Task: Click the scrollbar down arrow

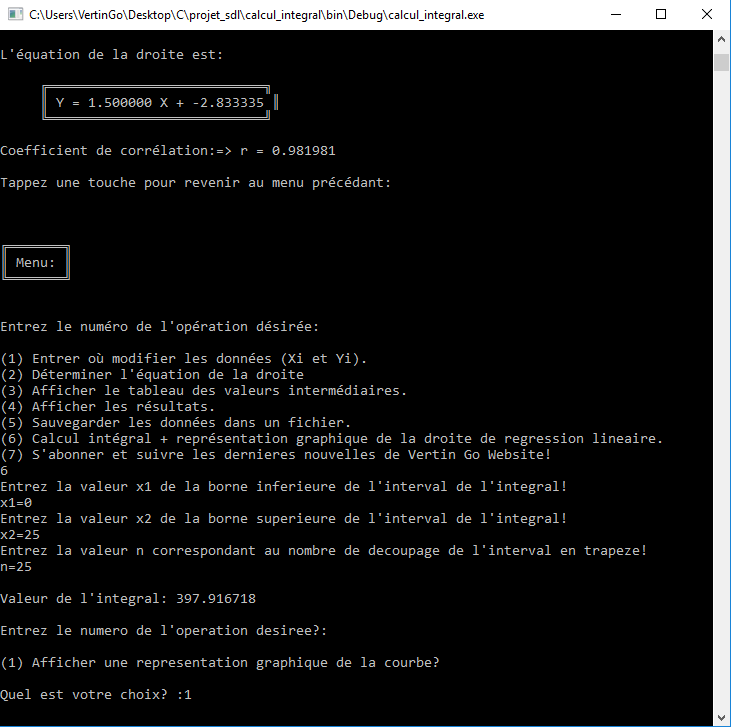Action: click(x=721, y=717)
